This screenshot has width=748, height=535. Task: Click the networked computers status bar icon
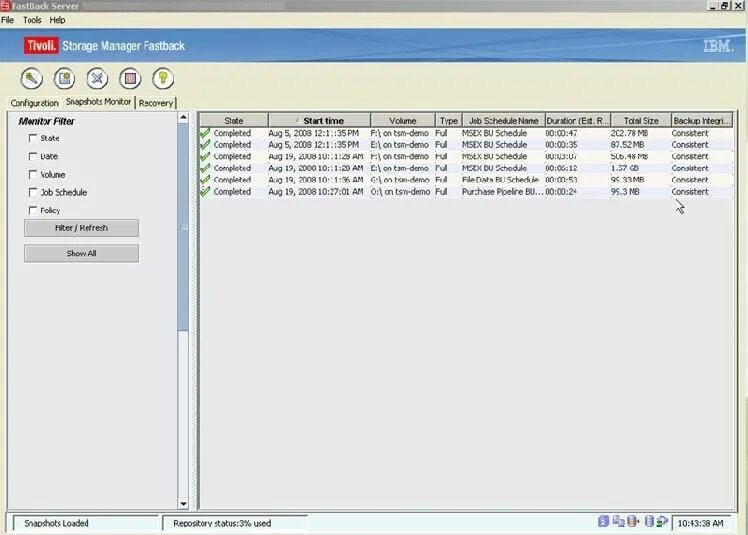click(619, 521)
